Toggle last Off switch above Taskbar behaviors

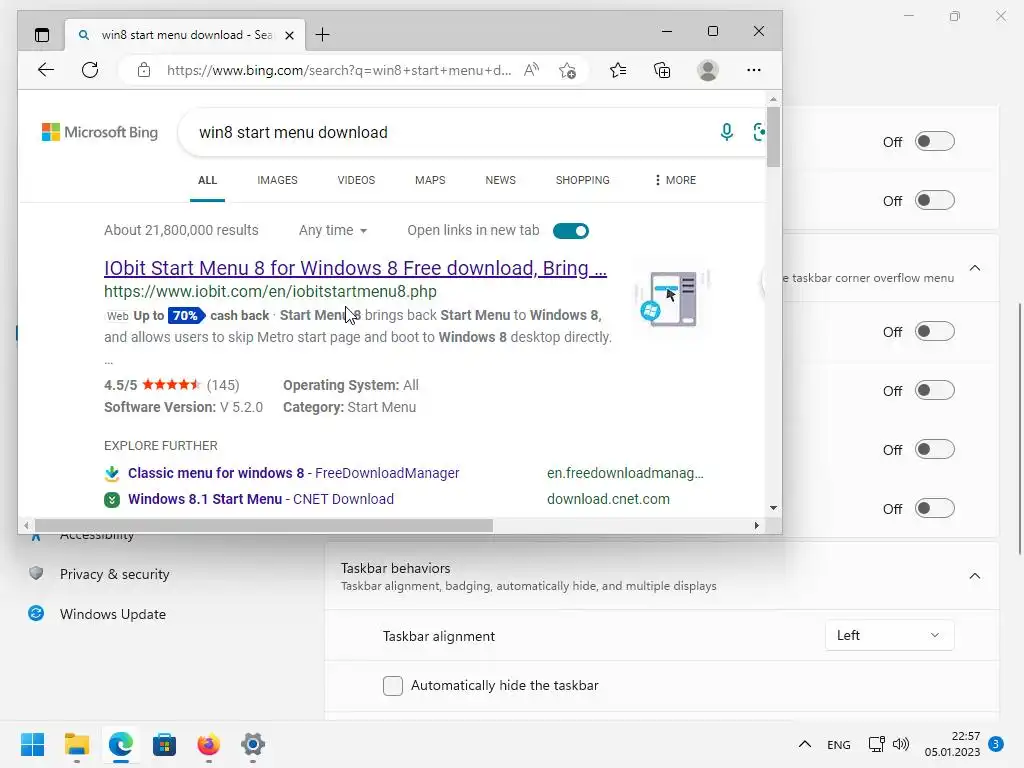pyautogui.click(x=935, y=508)
